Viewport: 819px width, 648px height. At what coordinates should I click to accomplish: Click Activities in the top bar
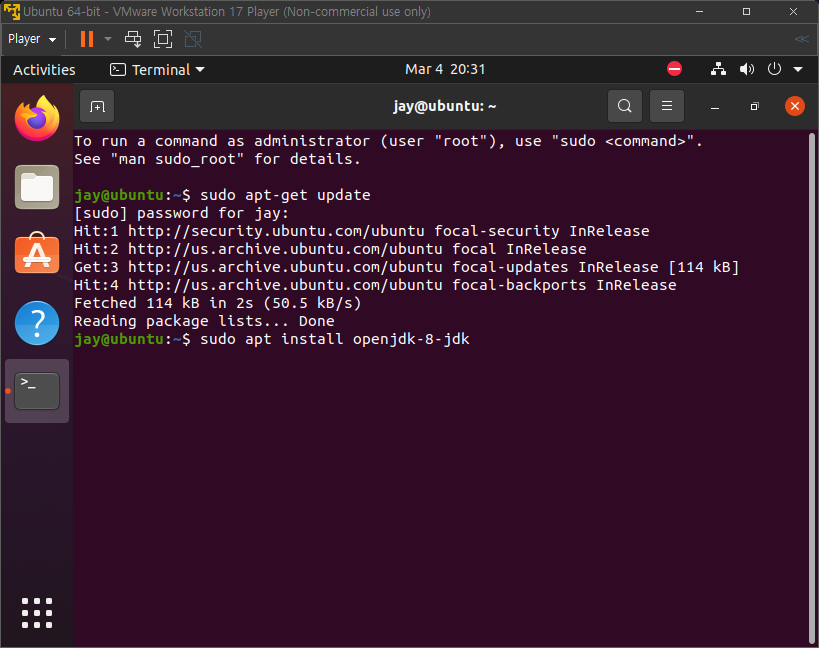pos(44,70)
